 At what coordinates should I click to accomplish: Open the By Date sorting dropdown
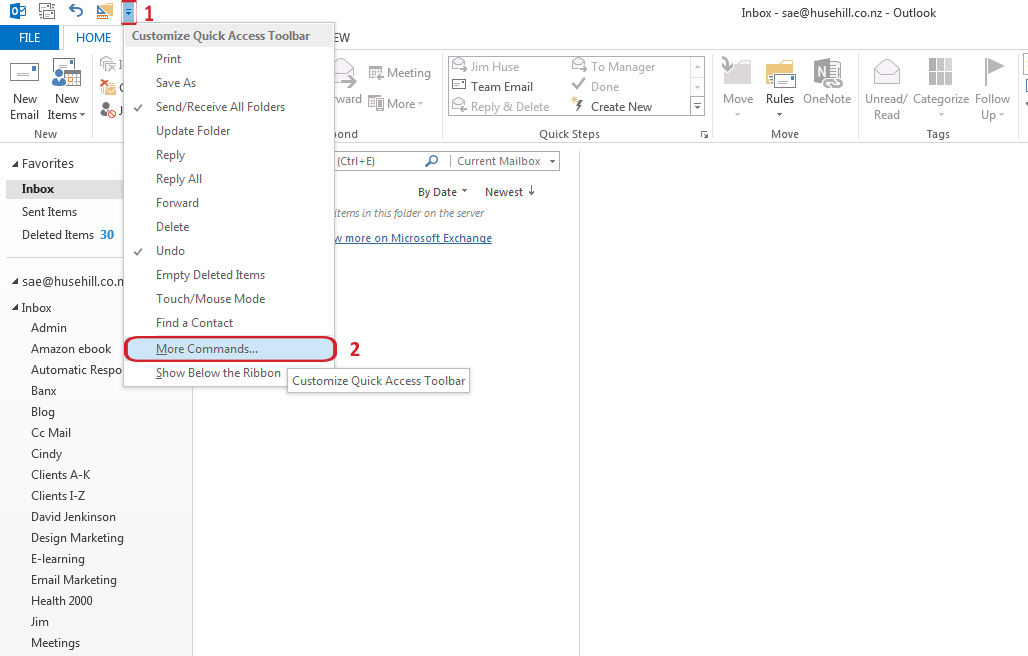point(441,191)
